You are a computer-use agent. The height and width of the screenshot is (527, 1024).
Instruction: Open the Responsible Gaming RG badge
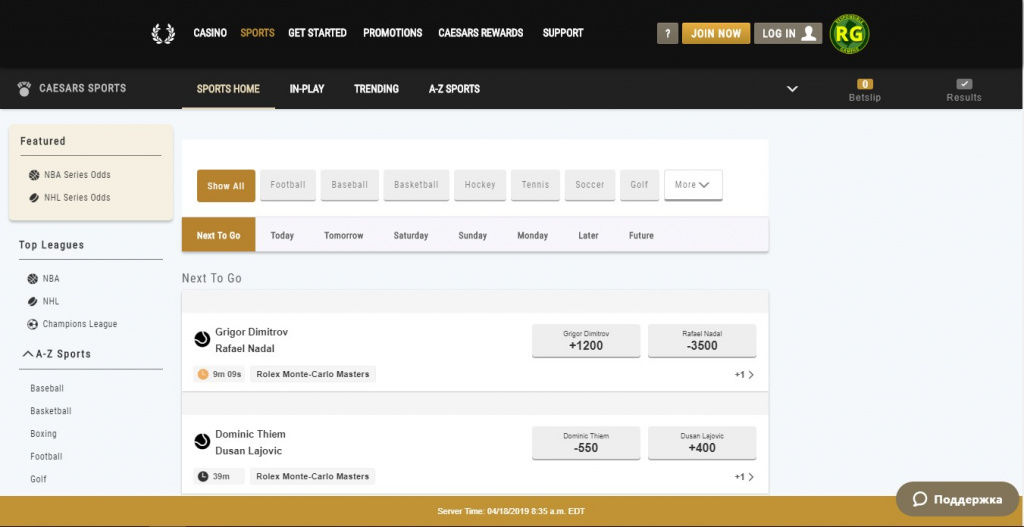click(x=849, y=34)
